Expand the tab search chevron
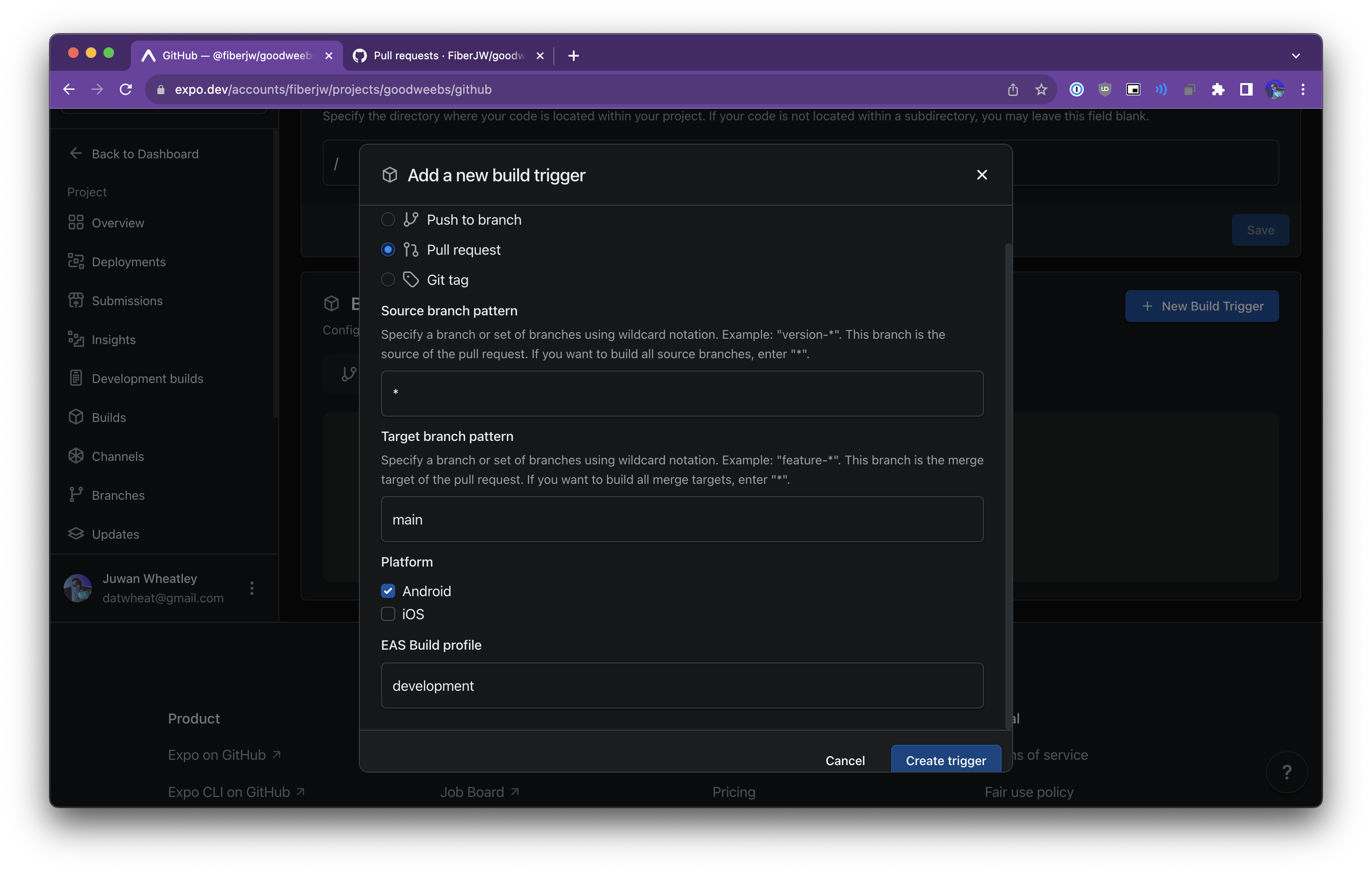The image size is (1372, 873). point(1296,56)
